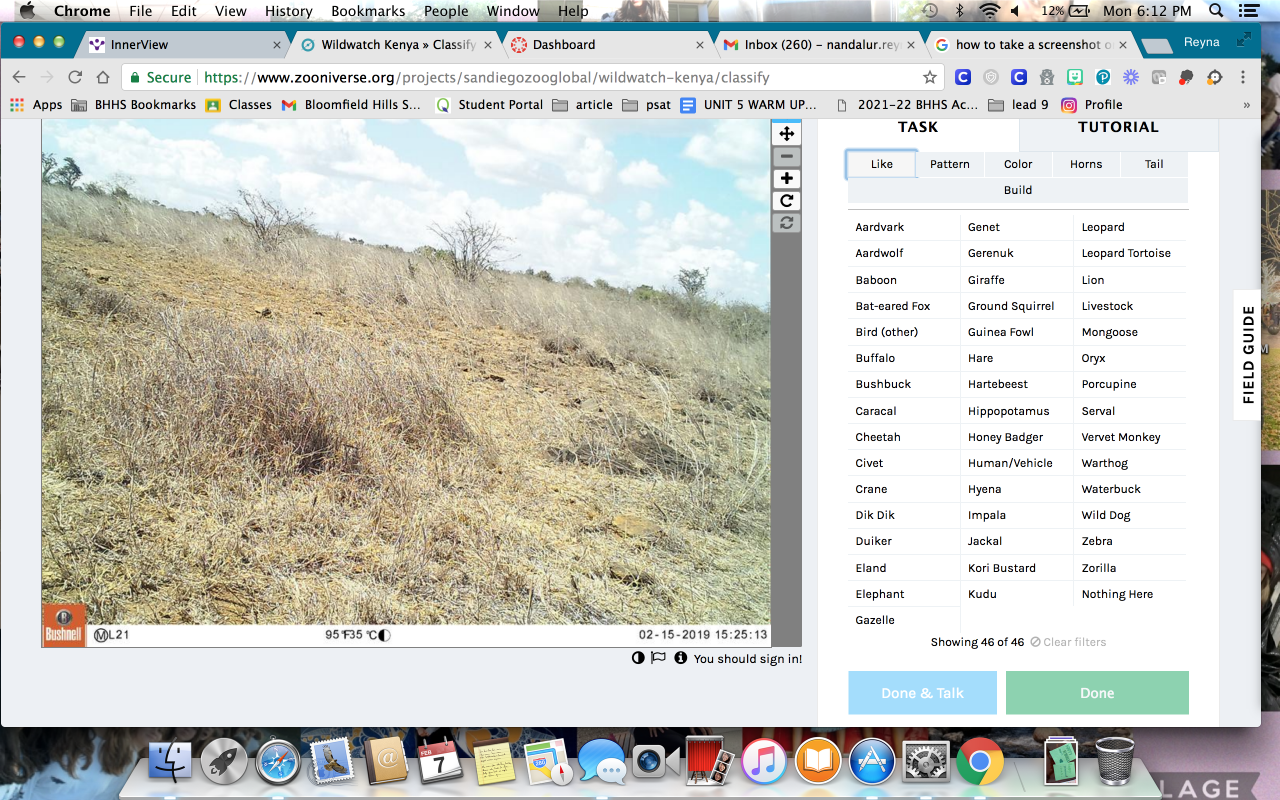Open Safari from the Dock
Viewport: 1280px width, 800px height.
[278, 763]
